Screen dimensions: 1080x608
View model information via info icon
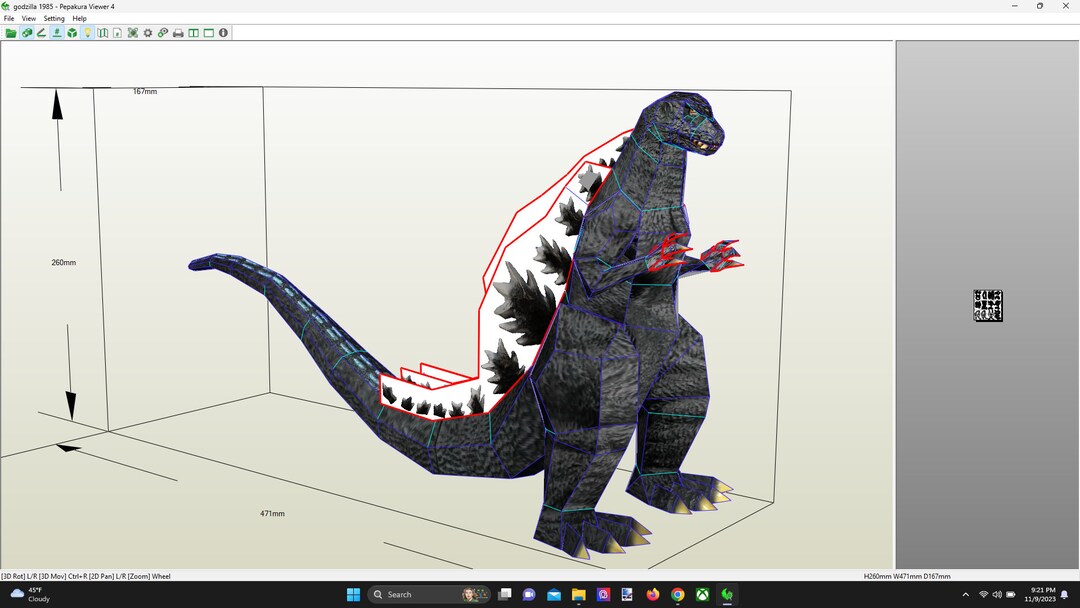[223, 32]
